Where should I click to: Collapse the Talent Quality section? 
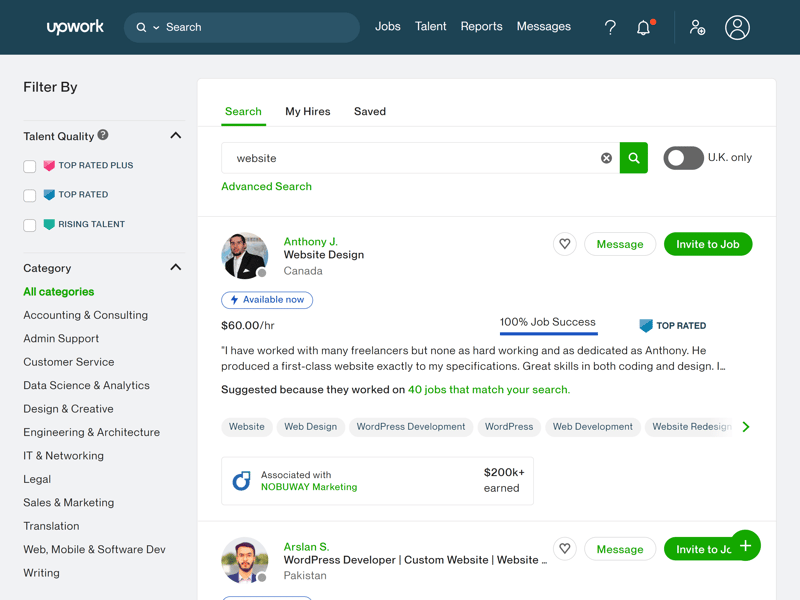tap(176, 136)
